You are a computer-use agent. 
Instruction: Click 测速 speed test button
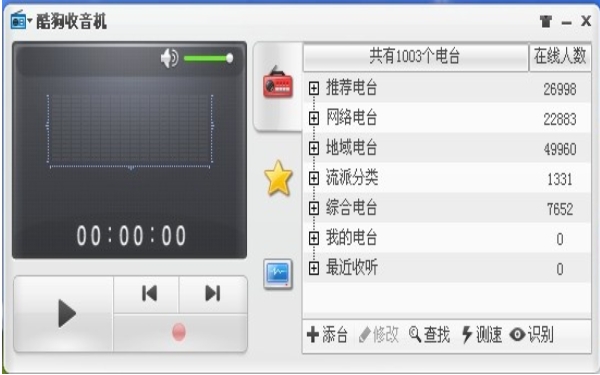click(x=482, y=334)
